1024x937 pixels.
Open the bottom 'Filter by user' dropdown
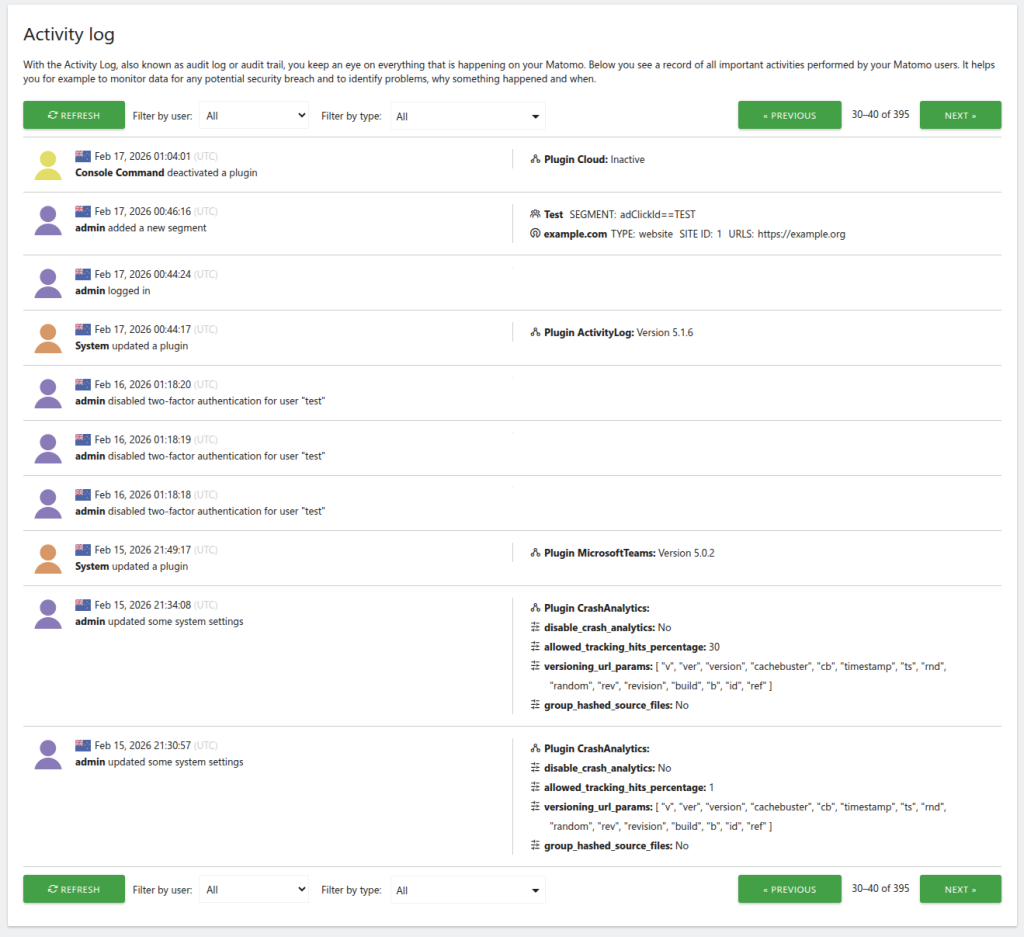point(254,890)
